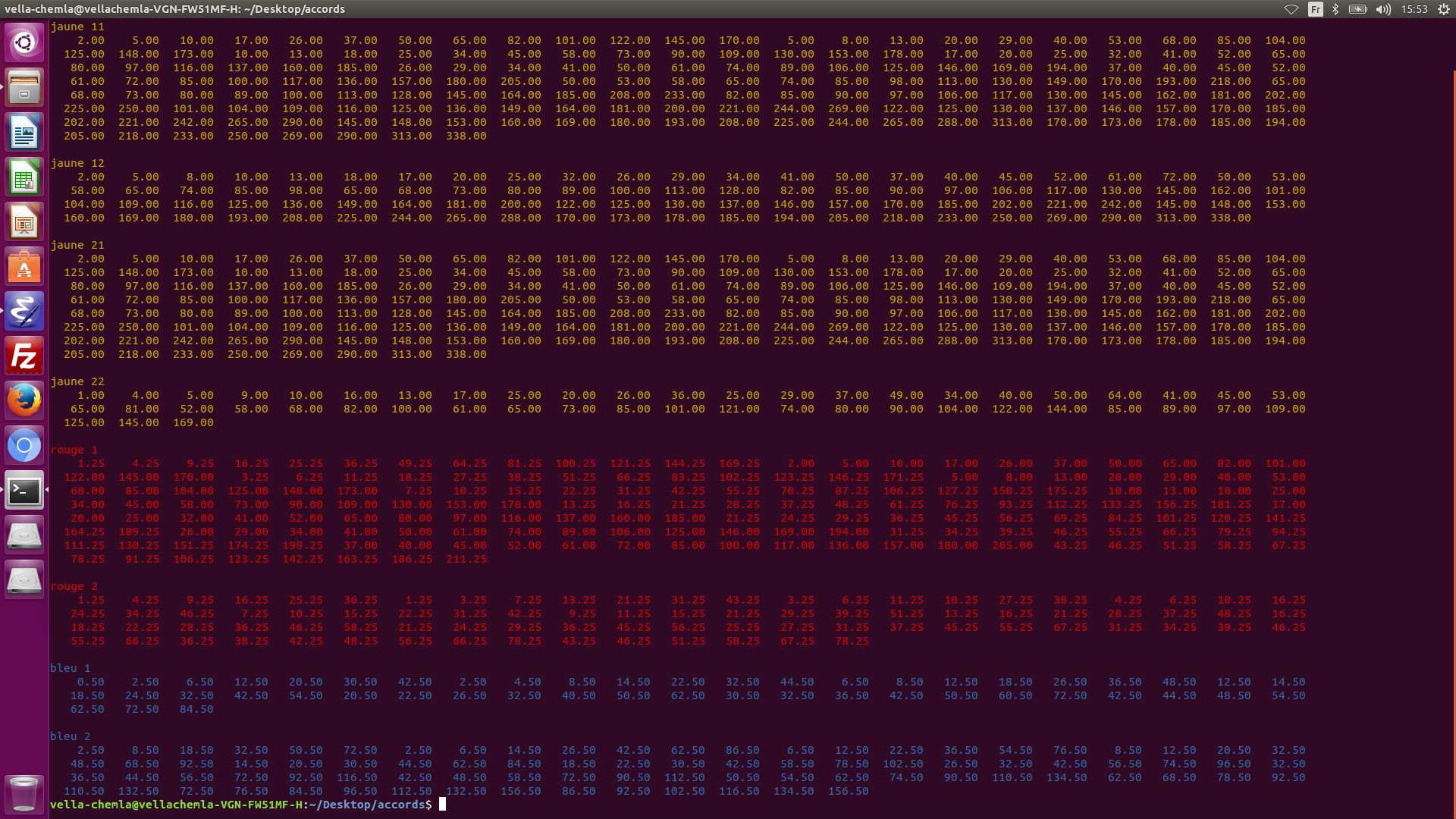
Task: Click the 15:53 clock to show calendar
Action: click(x=1414, y=9)
